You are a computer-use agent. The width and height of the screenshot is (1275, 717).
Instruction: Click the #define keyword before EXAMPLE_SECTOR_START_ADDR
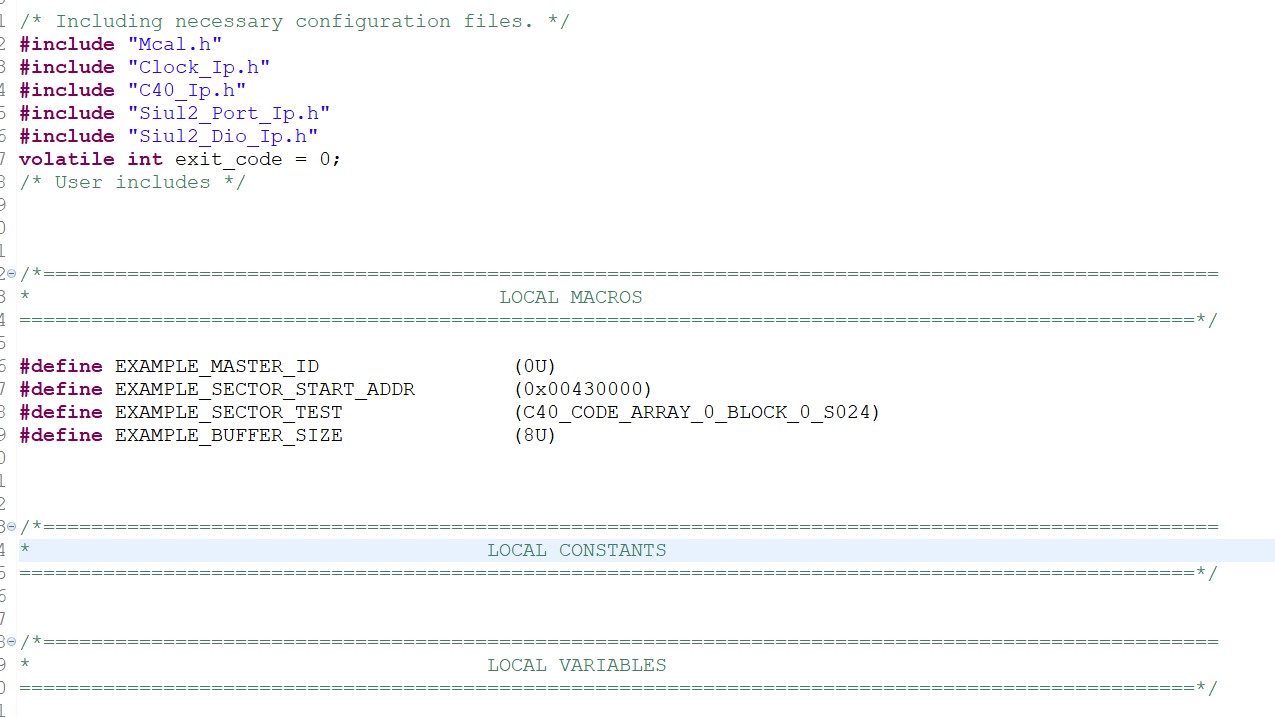click(x=61, y=389)
